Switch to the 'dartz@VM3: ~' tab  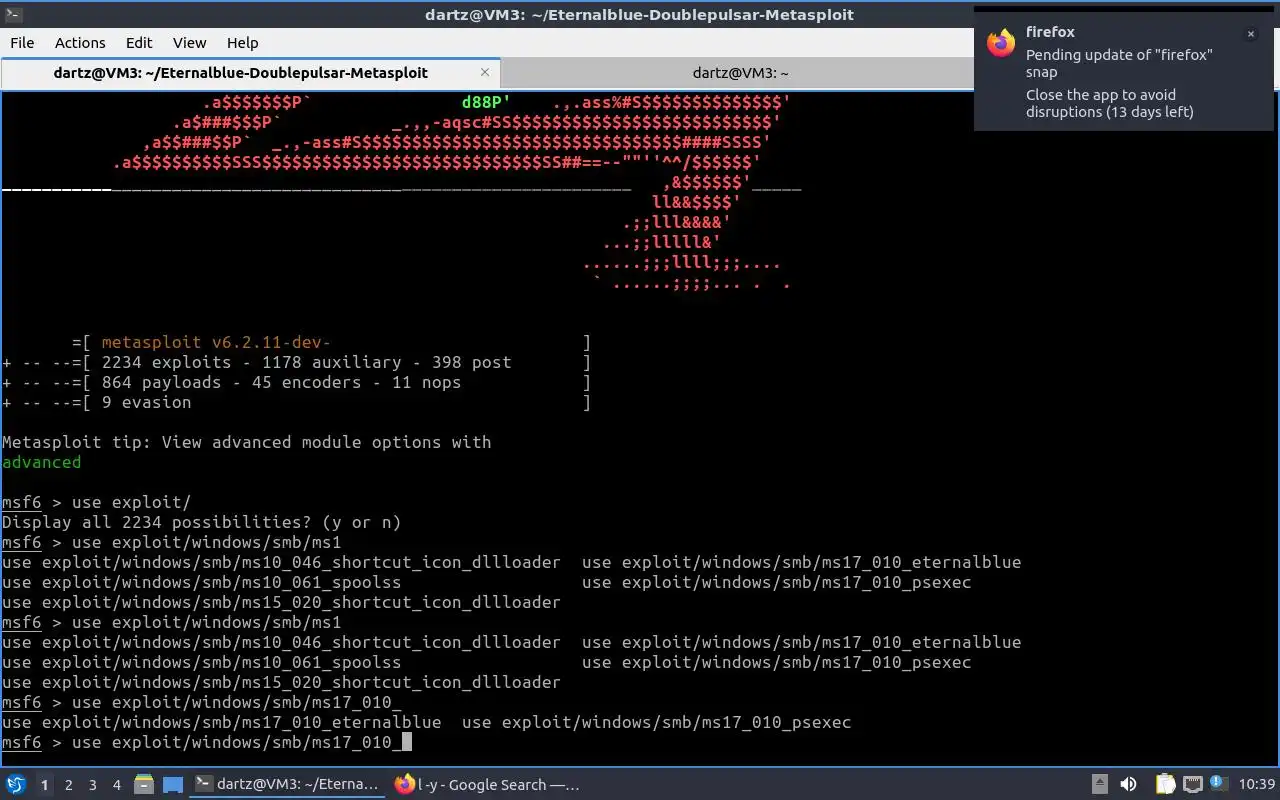[738, 73]
